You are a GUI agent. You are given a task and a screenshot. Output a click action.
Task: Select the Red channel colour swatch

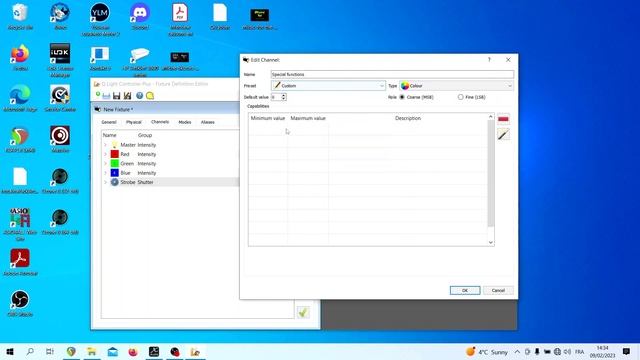[115, 154]
